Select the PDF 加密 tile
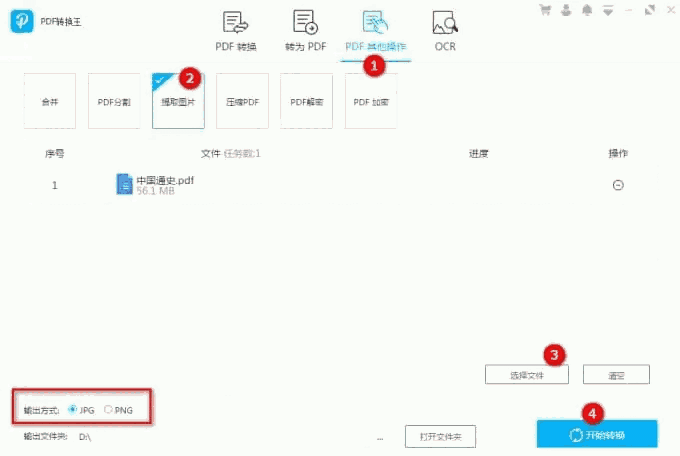The width and height of the screenshot is (680, 456). click(371, 101)
